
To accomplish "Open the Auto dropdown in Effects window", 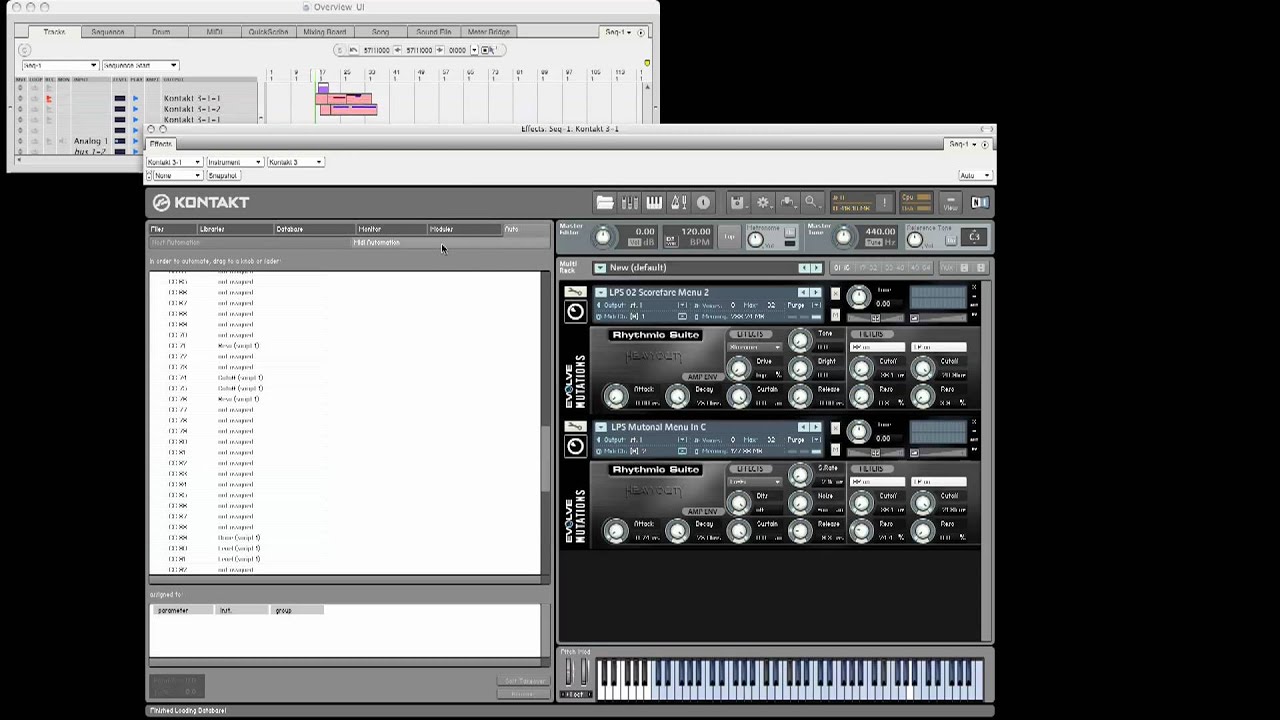I will 974,176.
